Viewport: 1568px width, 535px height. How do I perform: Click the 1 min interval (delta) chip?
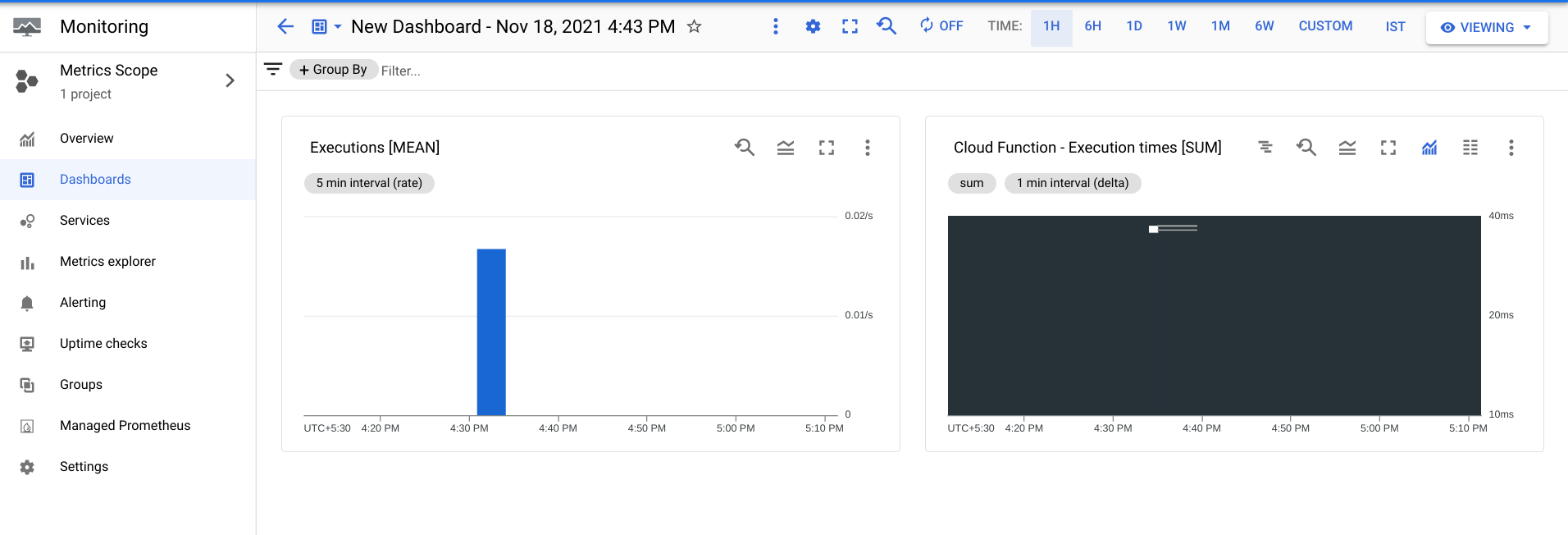(x=1073, y=183)
